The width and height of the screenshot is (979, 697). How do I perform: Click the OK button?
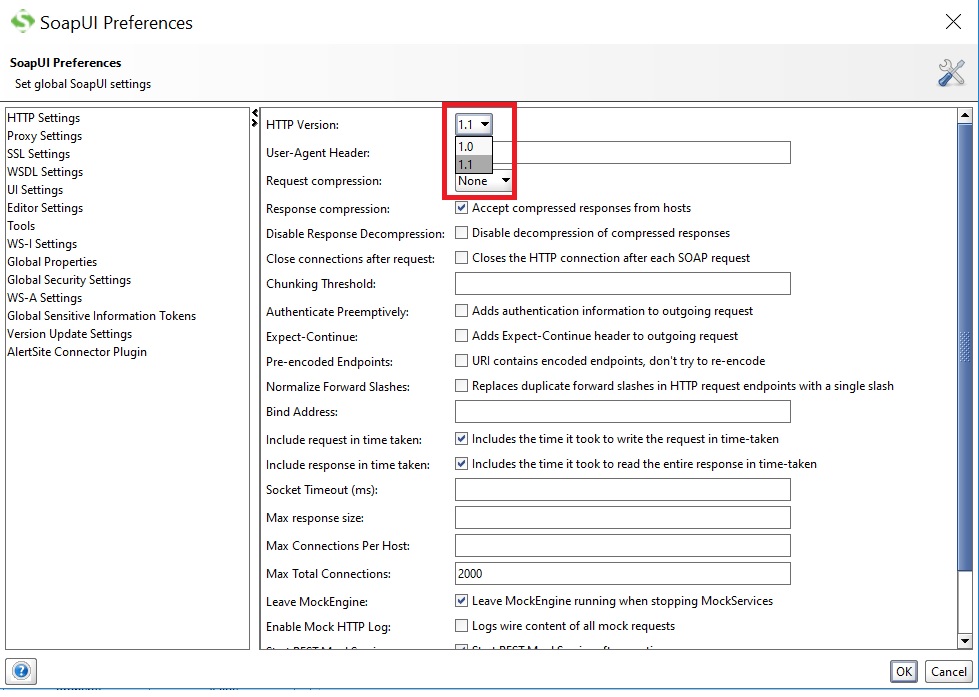click(x=903, y=671)
